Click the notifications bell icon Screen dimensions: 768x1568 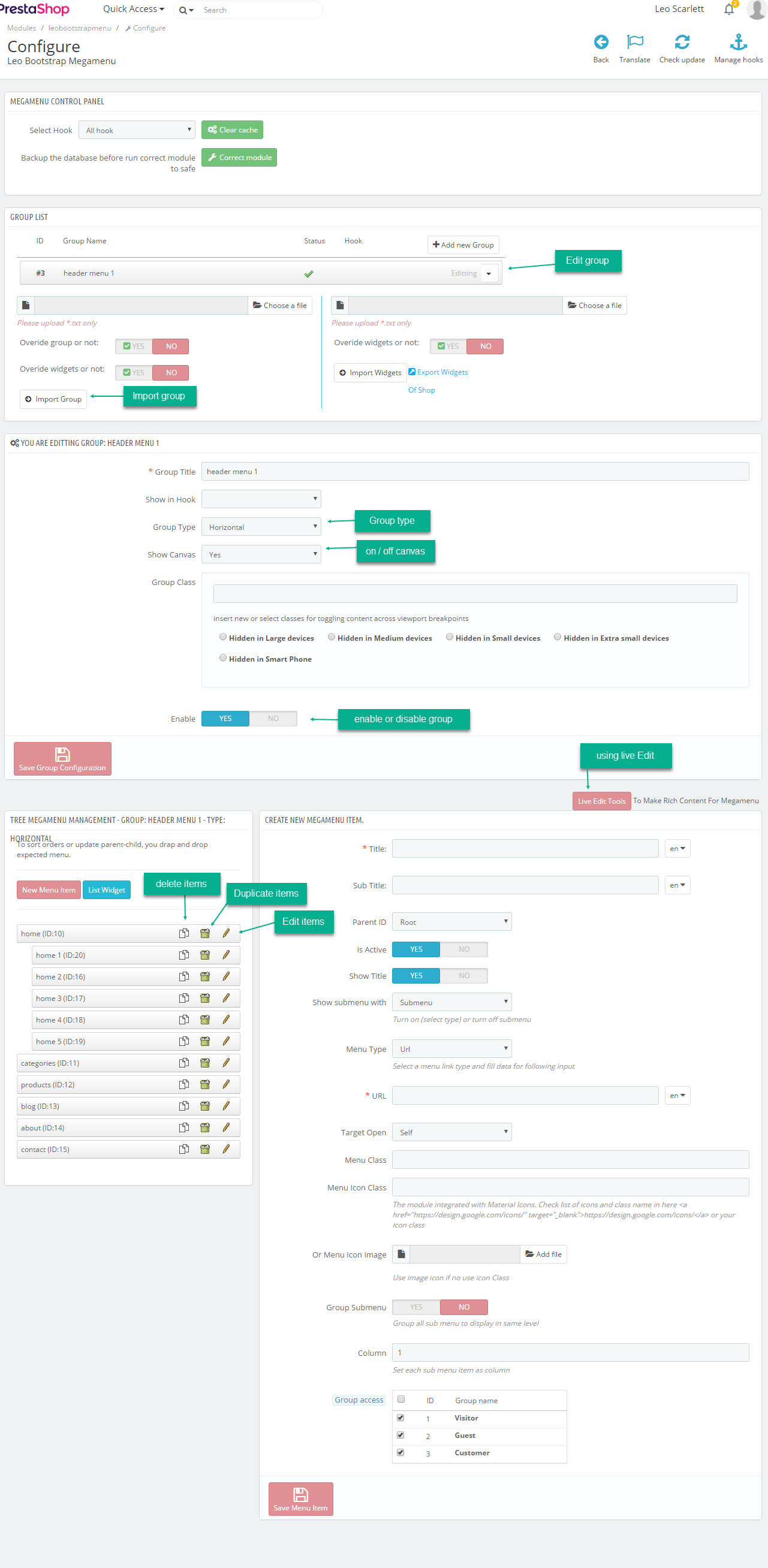728,9
